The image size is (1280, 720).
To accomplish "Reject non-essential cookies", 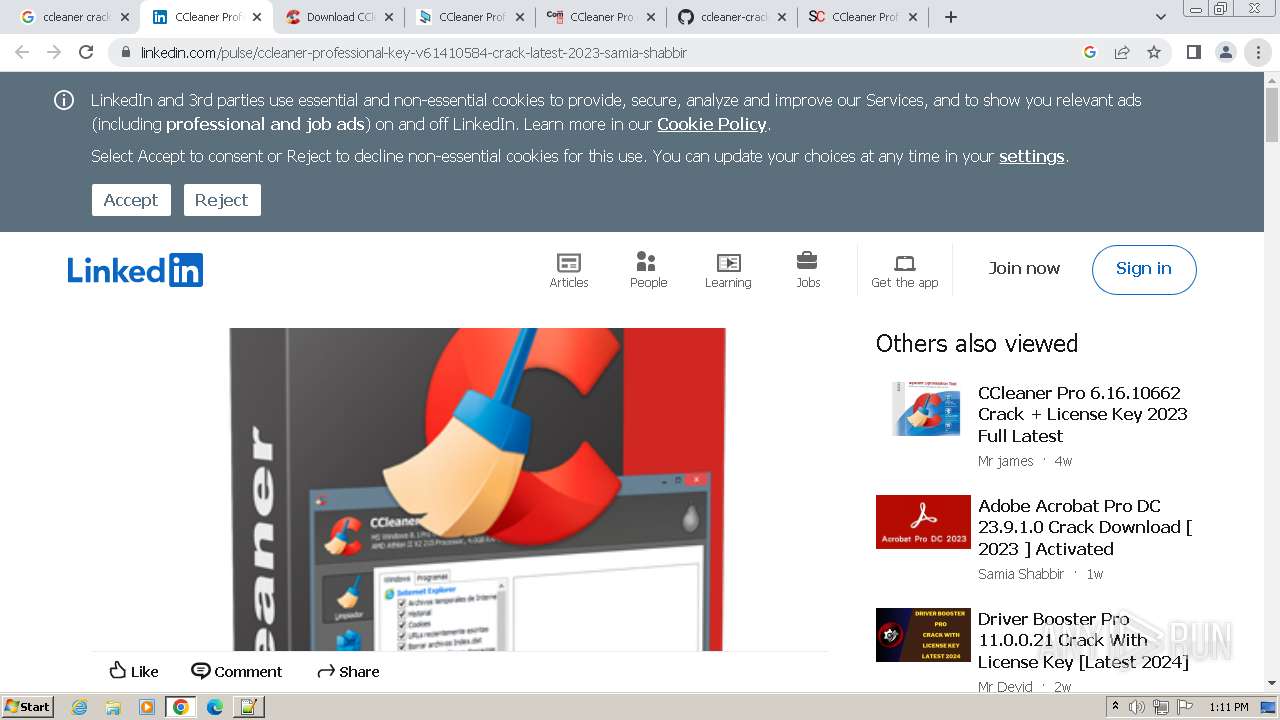I will coord(222,200).
